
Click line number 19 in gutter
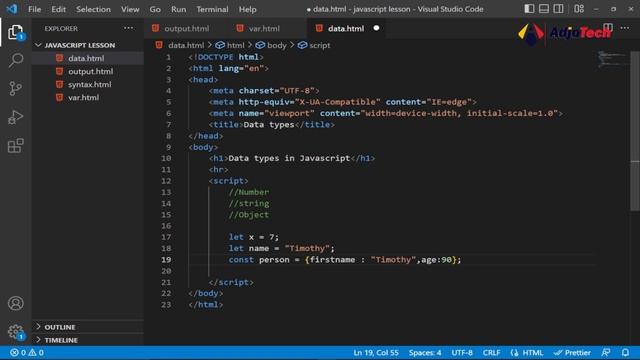166,260
